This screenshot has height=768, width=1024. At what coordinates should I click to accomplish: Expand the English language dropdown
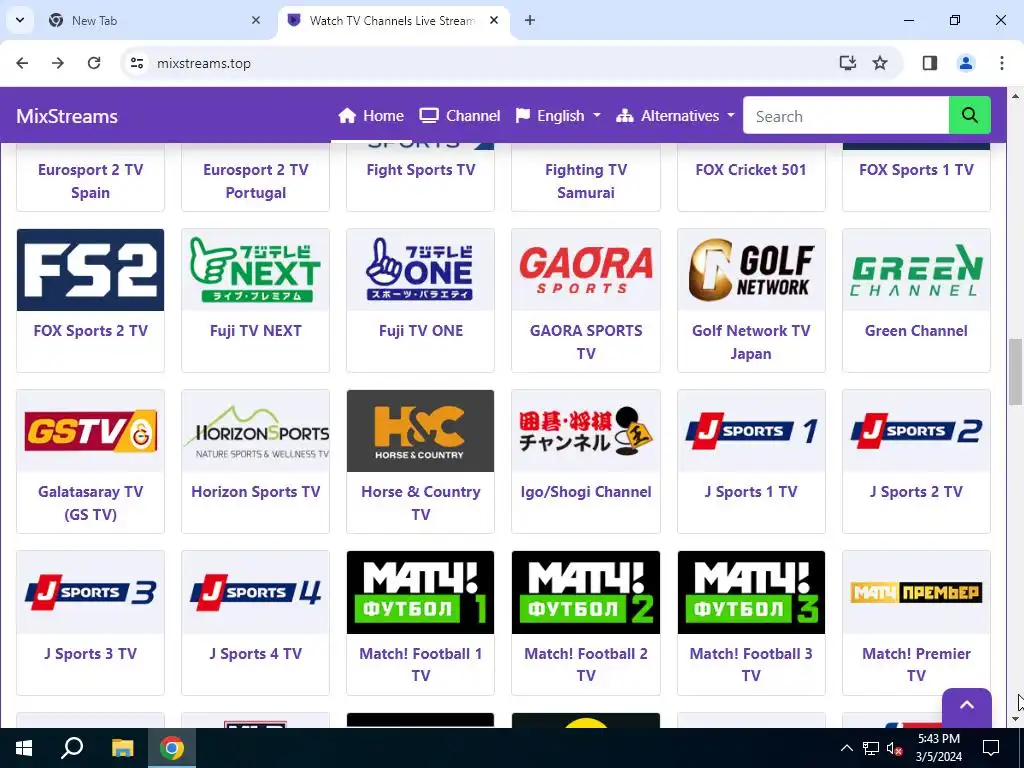558,116
